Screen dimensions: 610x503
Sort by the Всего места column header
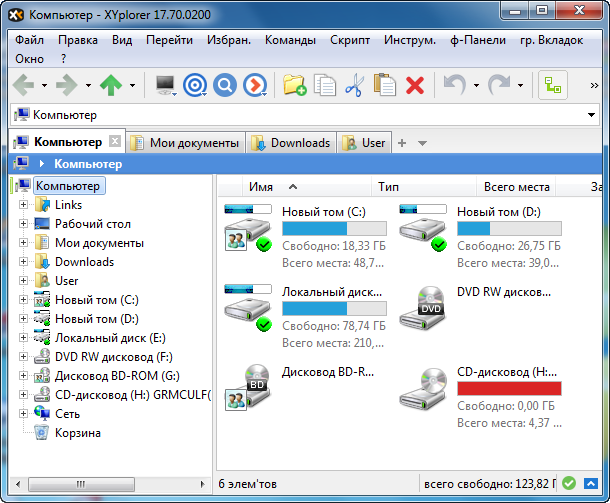(x=516, y=187)
